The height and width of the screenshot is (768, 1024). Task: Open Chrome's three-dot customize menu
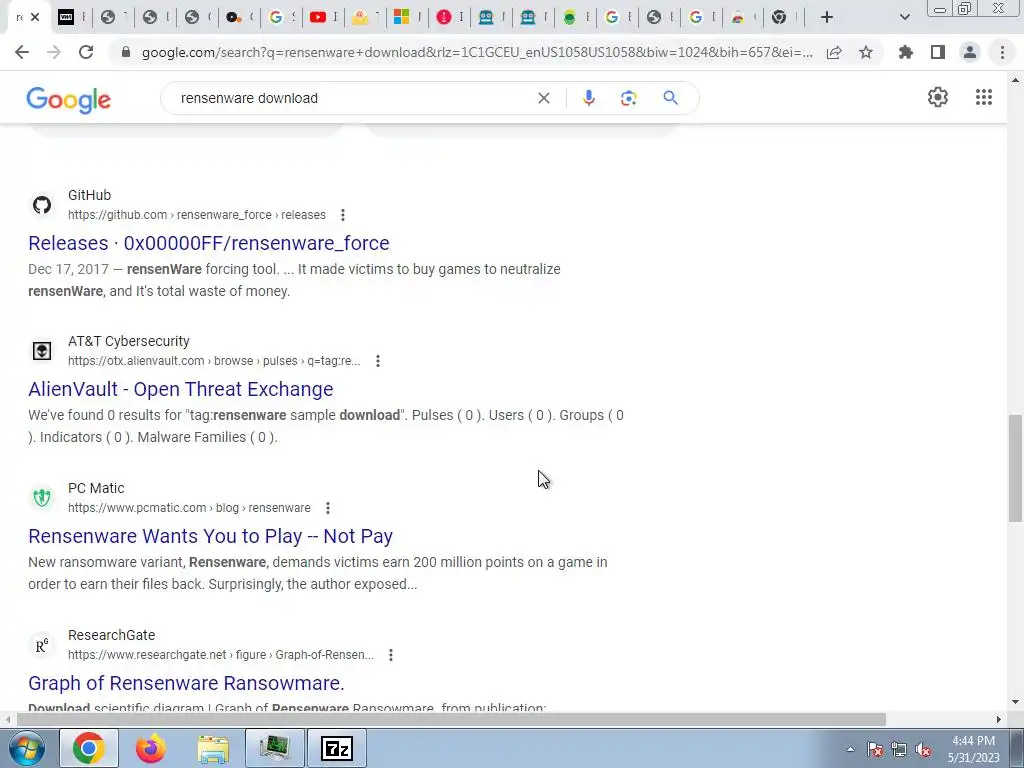pos(1002,52)
